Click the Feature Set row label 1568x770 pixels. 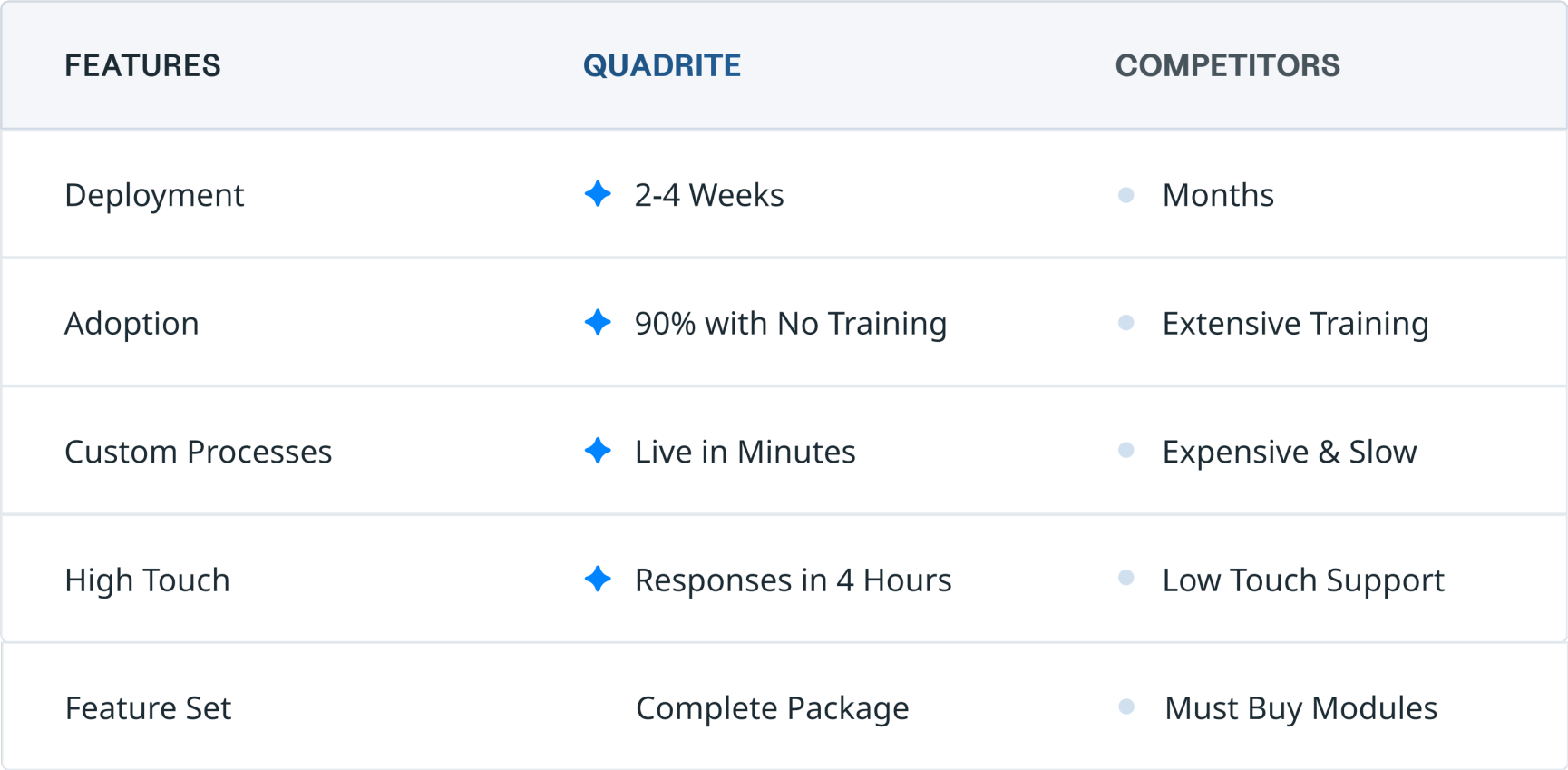click(x=148, y=708)
